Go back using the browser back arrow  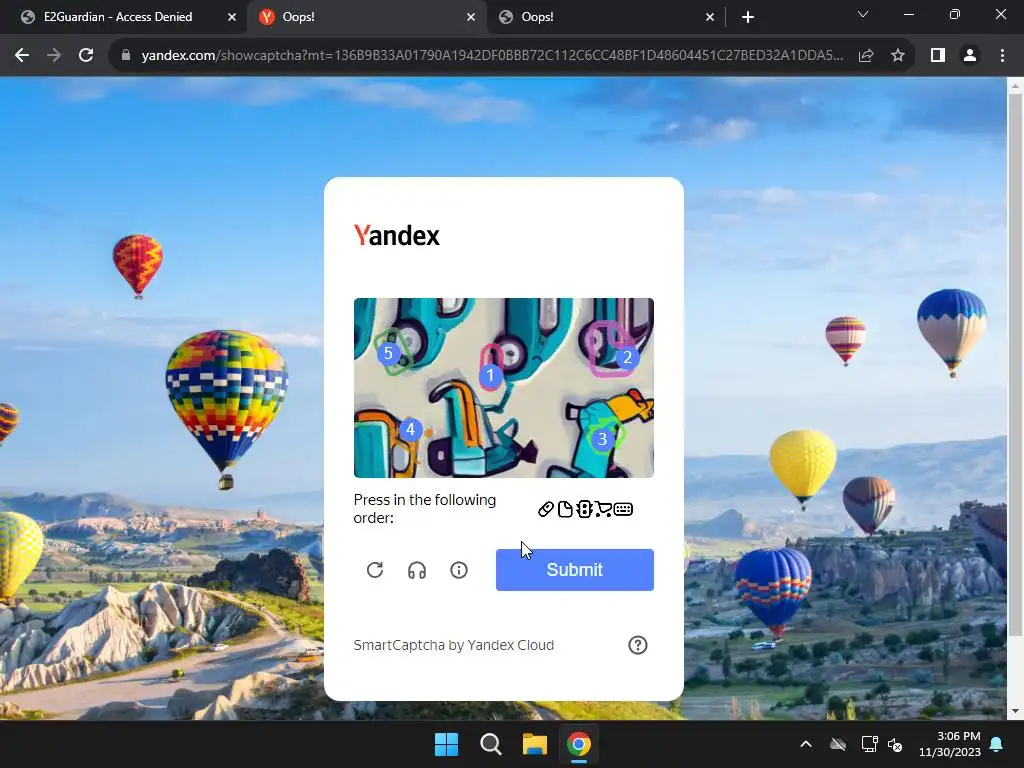(22, 56)
